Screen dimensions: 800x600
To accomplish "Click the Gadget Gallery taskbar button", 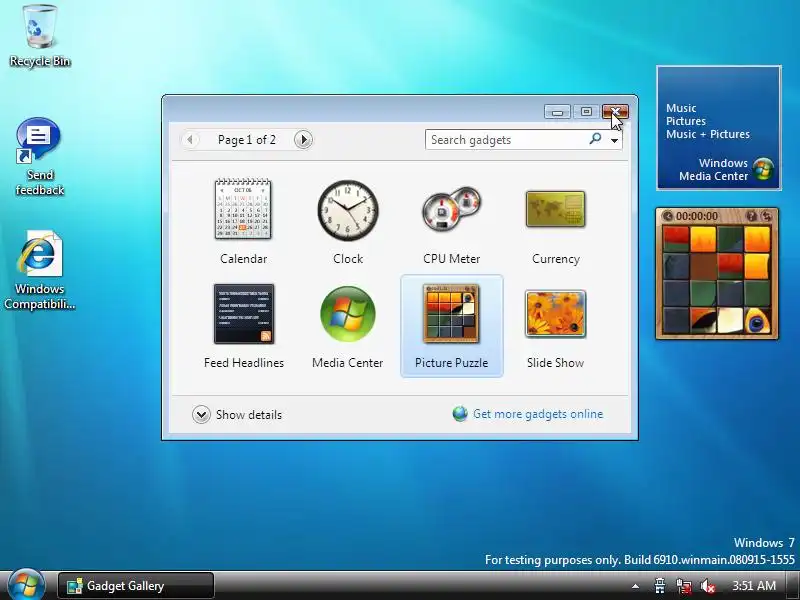I will pos(136,586).
